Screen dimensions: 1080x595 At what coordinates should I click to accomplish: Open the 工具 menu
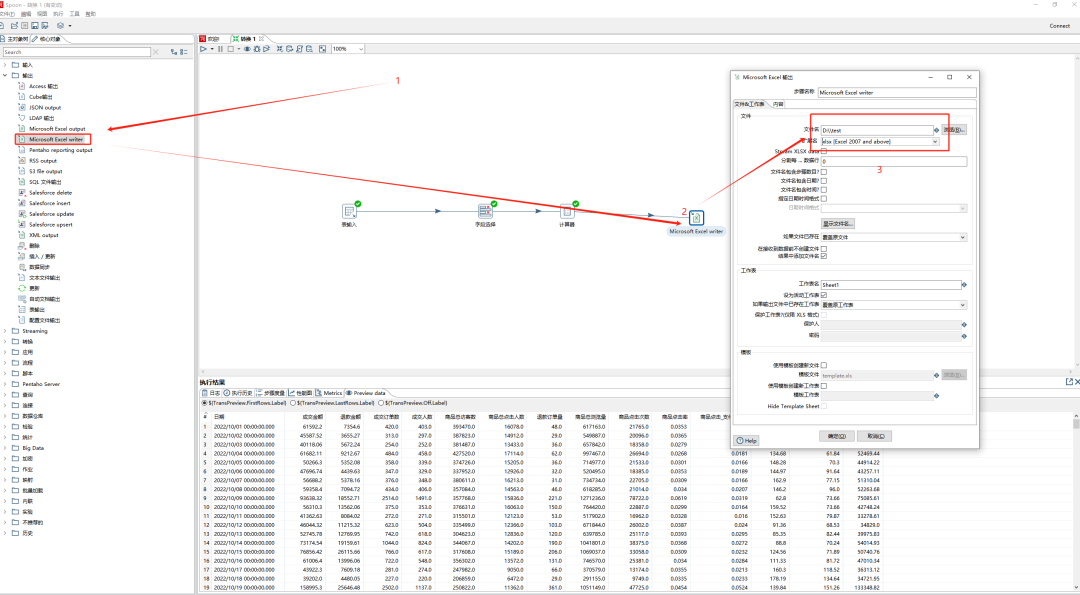pos(74,14)
